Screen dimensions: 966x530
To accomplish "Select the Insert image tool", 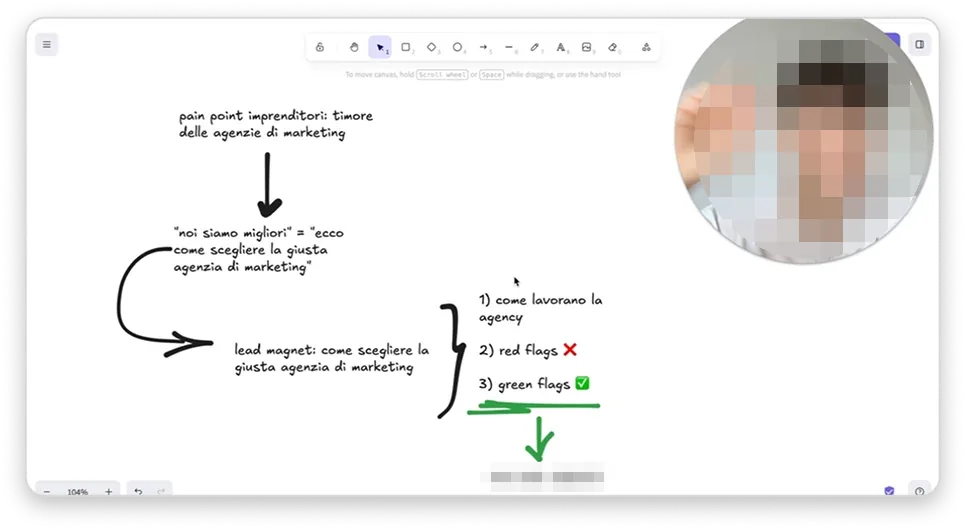I will tap(586, 47).
